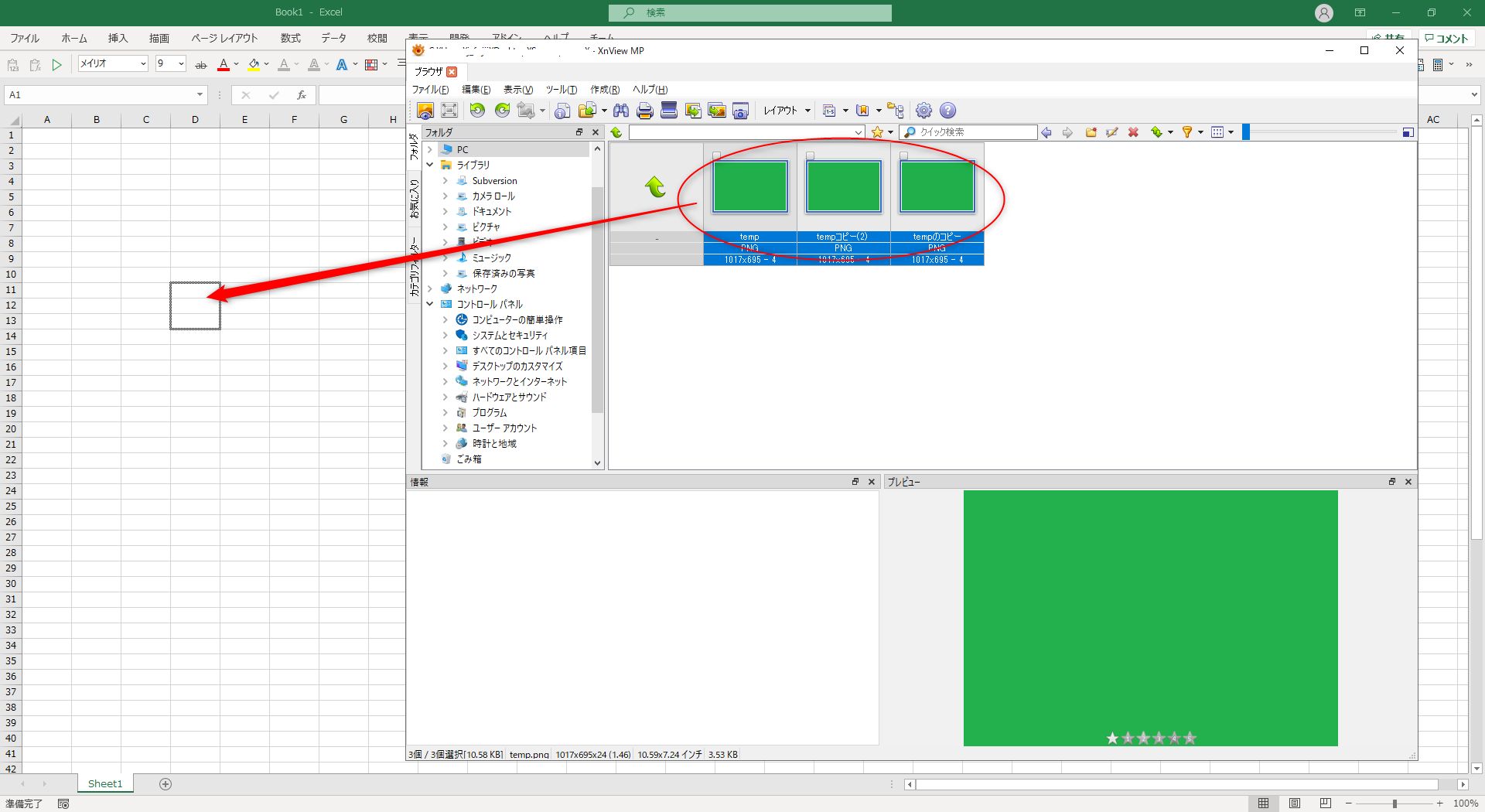
Task: Open the ツール(T) menu in XnView
Action: (x=561, y=90)
